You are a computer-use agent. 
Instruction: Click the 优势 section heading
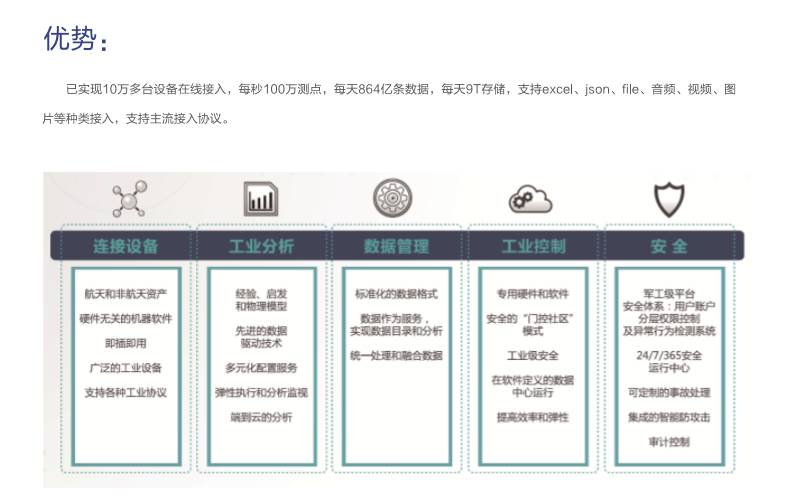coord(75,38)
